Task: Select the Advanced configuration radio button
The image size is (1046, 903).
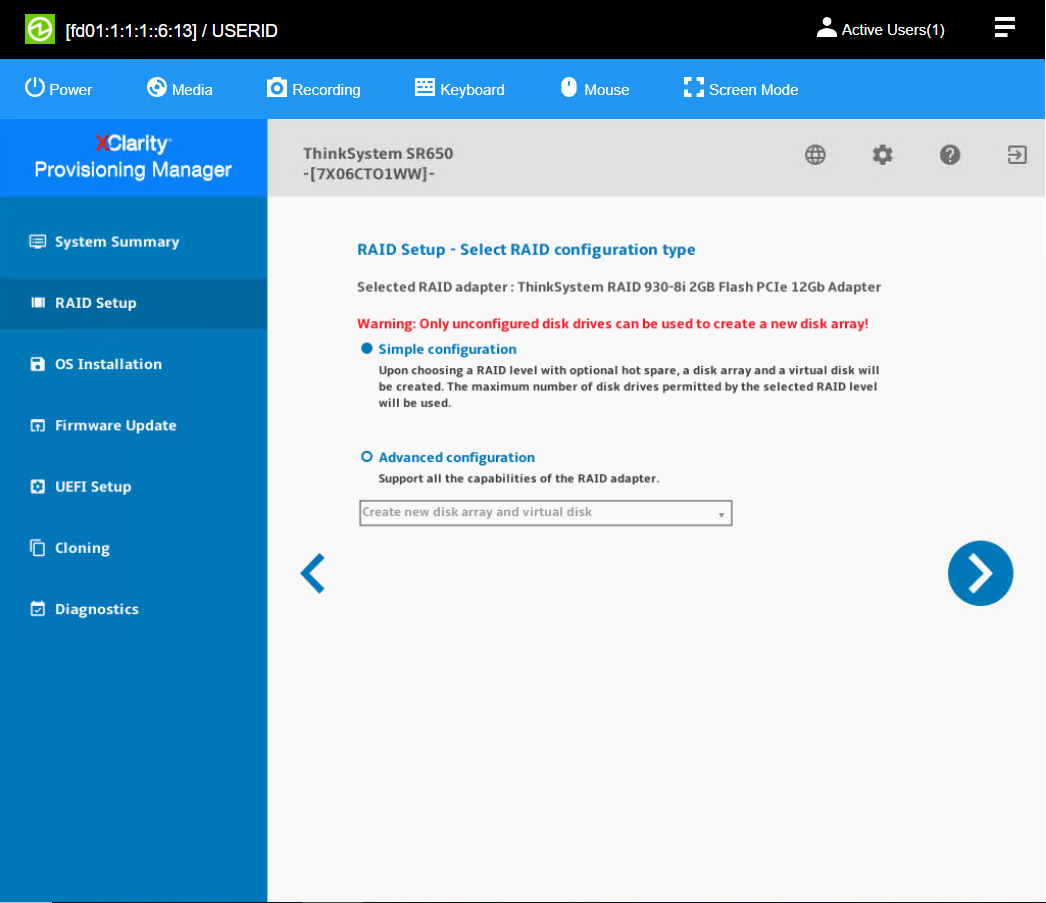Action: (x=367, y=457)
